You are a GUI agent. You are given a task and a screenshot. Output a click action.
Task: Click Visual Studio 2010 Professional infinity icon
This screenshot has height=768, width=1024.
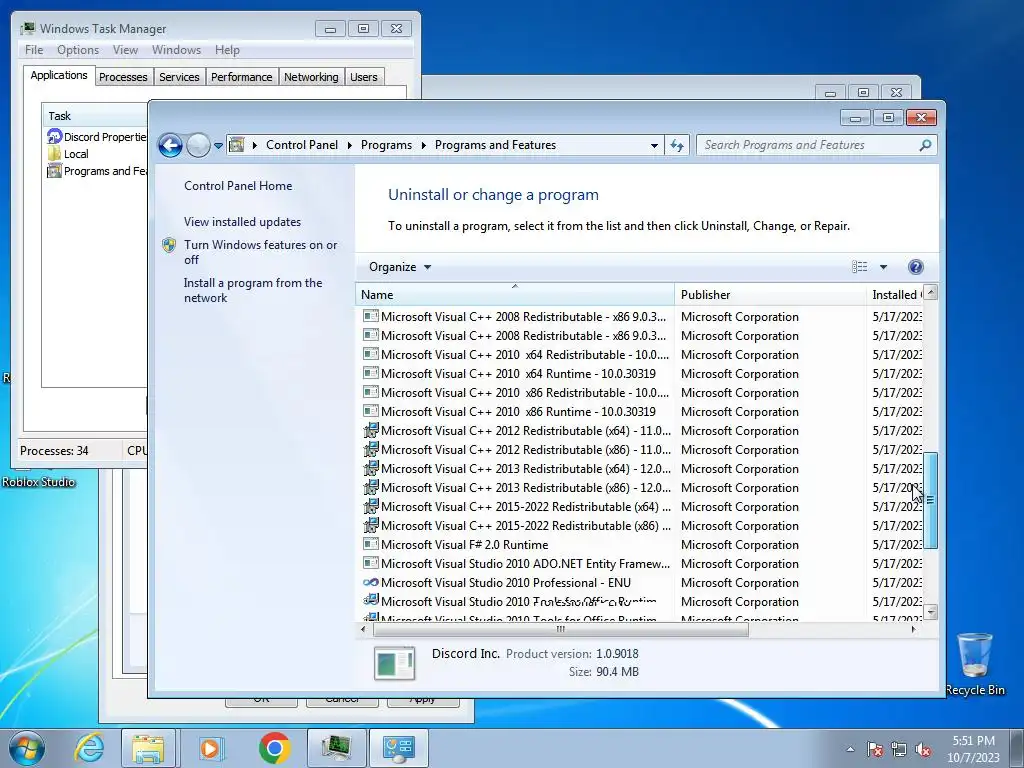370,583
